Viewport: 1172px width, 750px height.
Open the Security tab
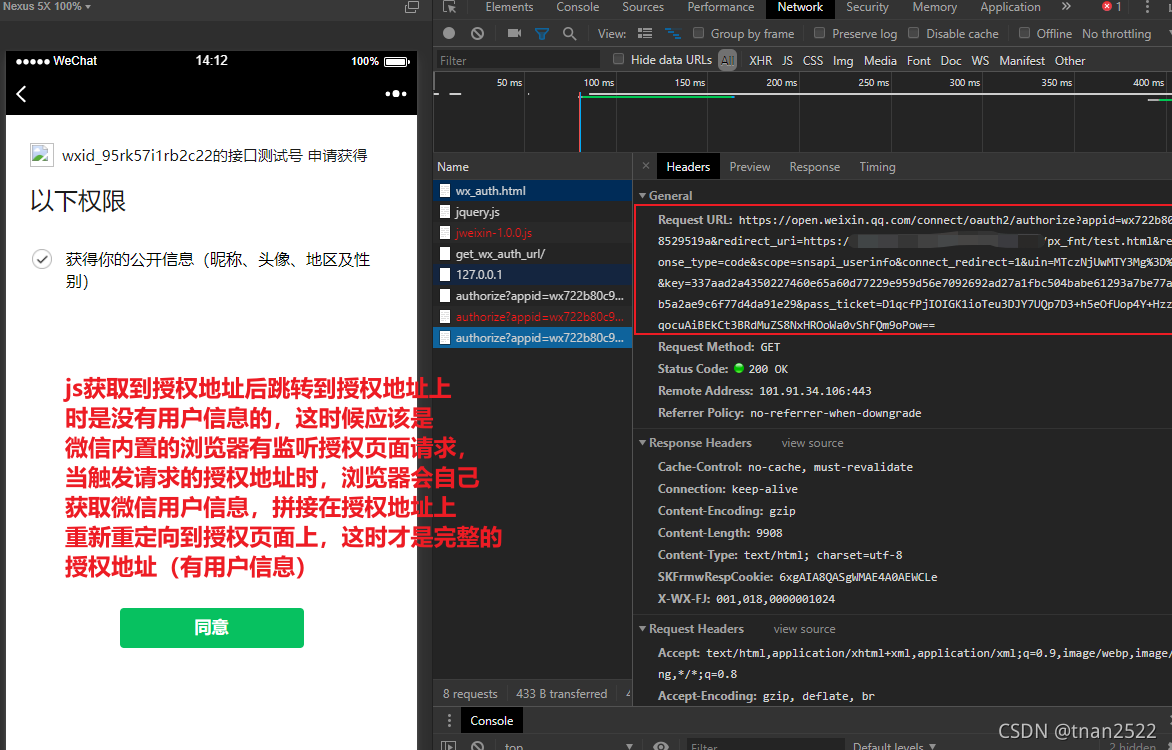[867, 7]
